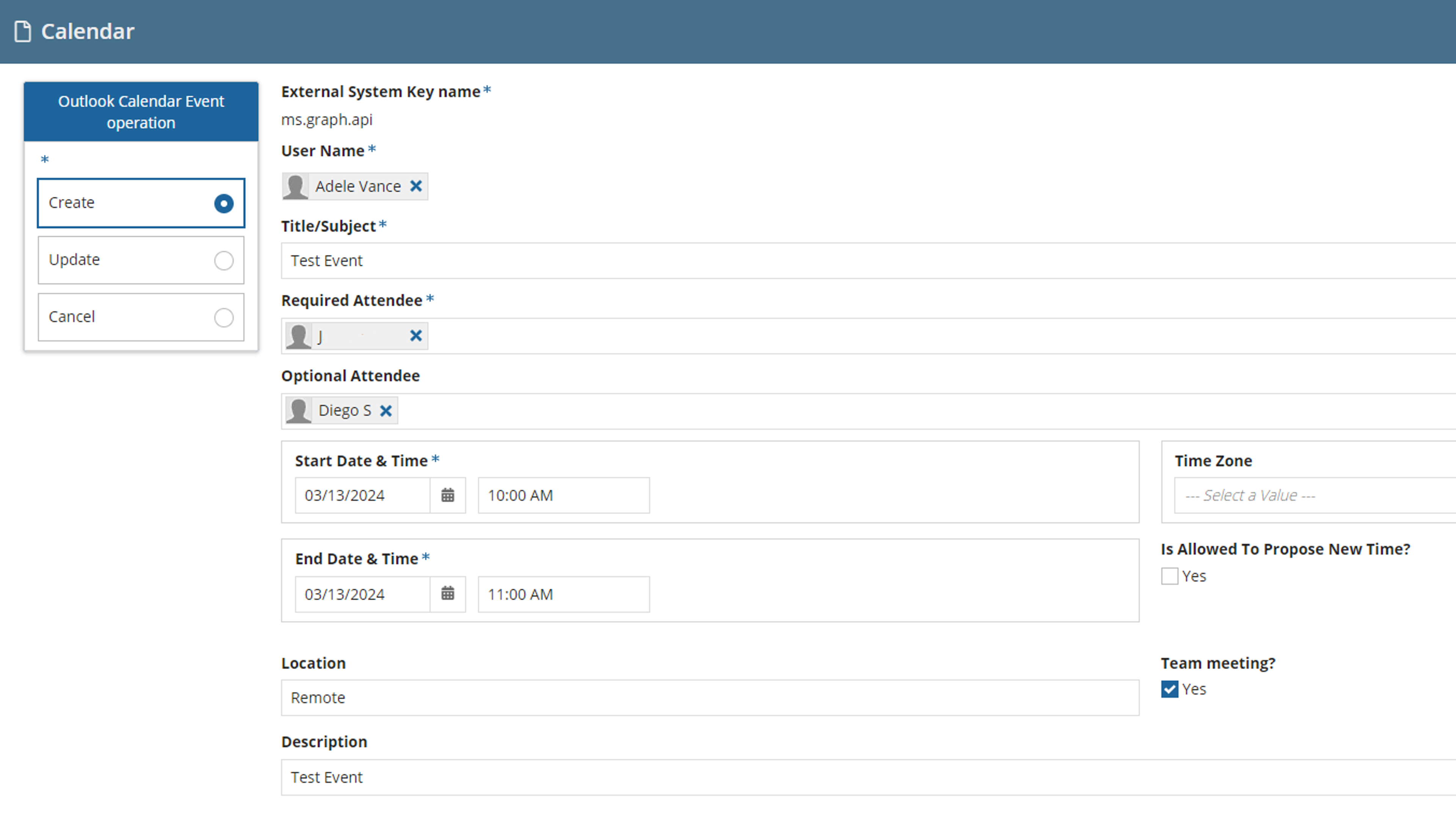This screenshot has width=1456, height=817.
Task: Click the Location field containing Remote
Action: tap(710, 698)
